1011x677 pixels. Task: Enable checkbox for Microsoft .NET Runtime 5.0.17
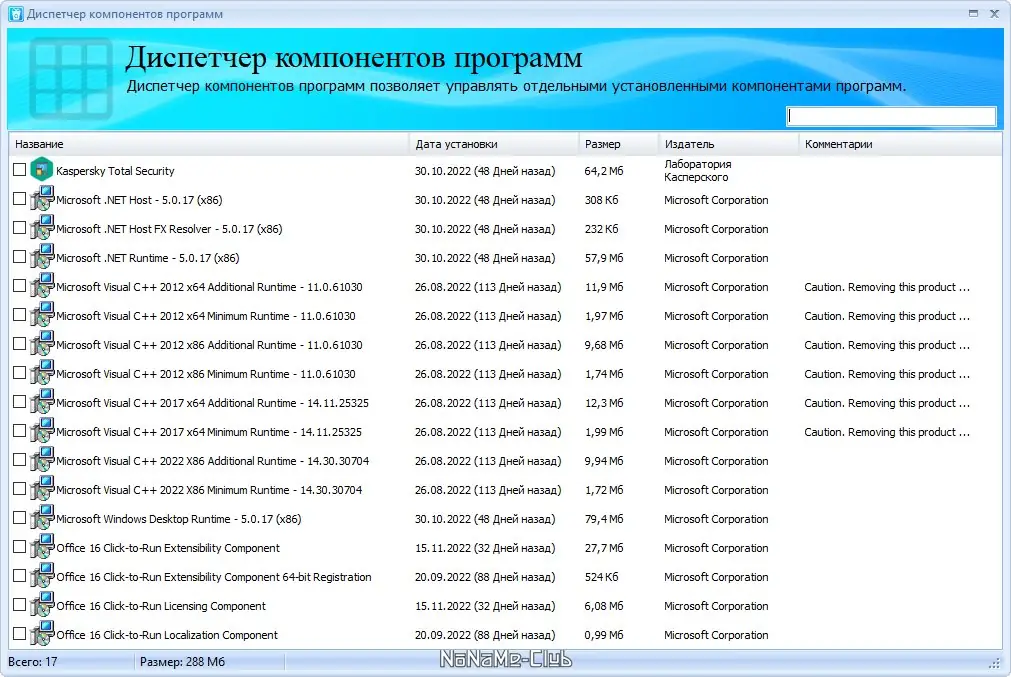(19, 257)
